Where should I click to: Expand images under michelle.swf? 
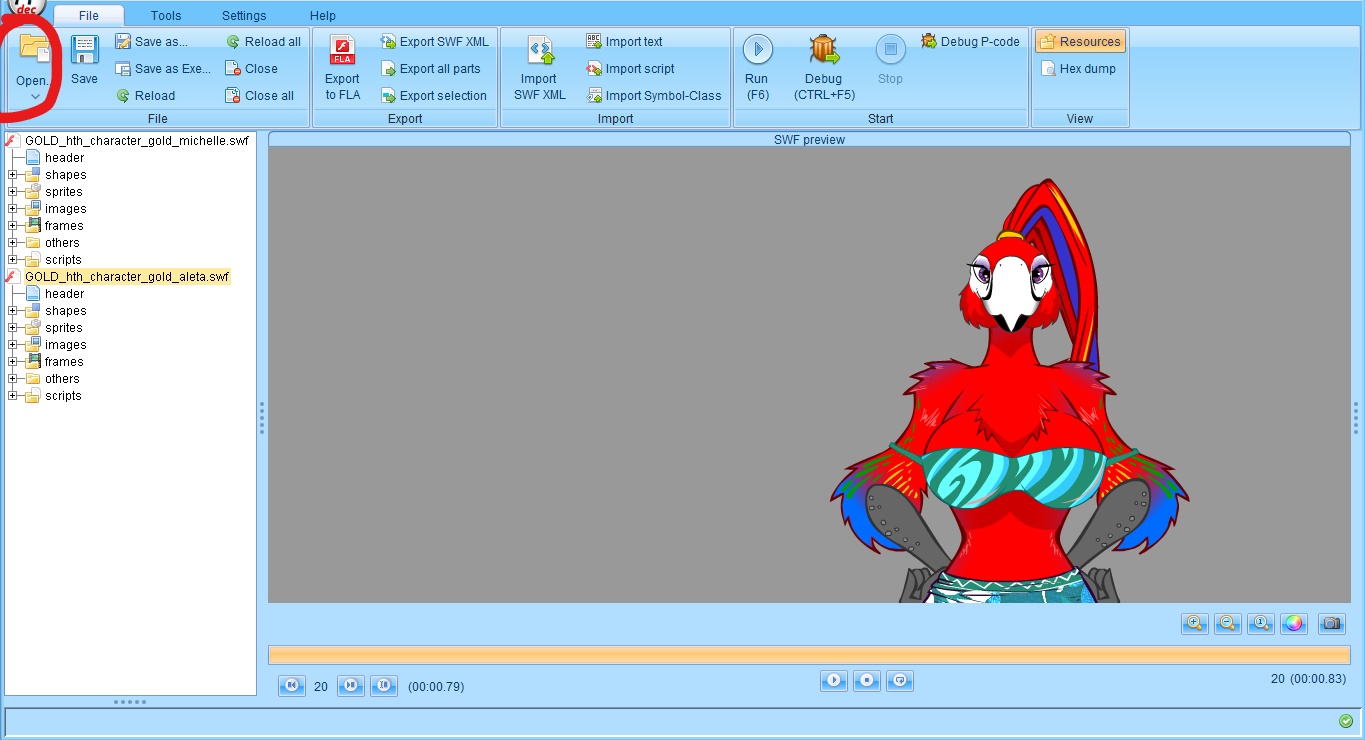pyautogui.click(x=13, y=209)
